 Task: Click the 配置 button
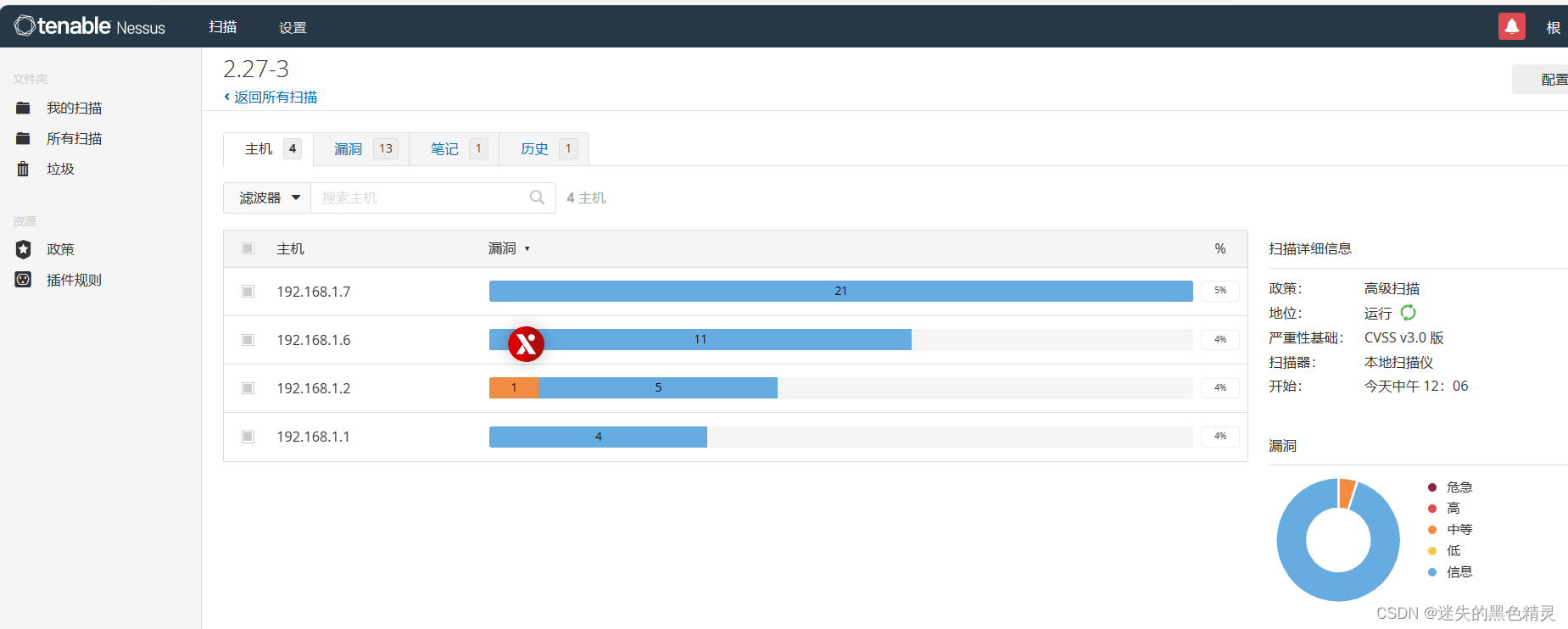click(x=1541, y=79)
